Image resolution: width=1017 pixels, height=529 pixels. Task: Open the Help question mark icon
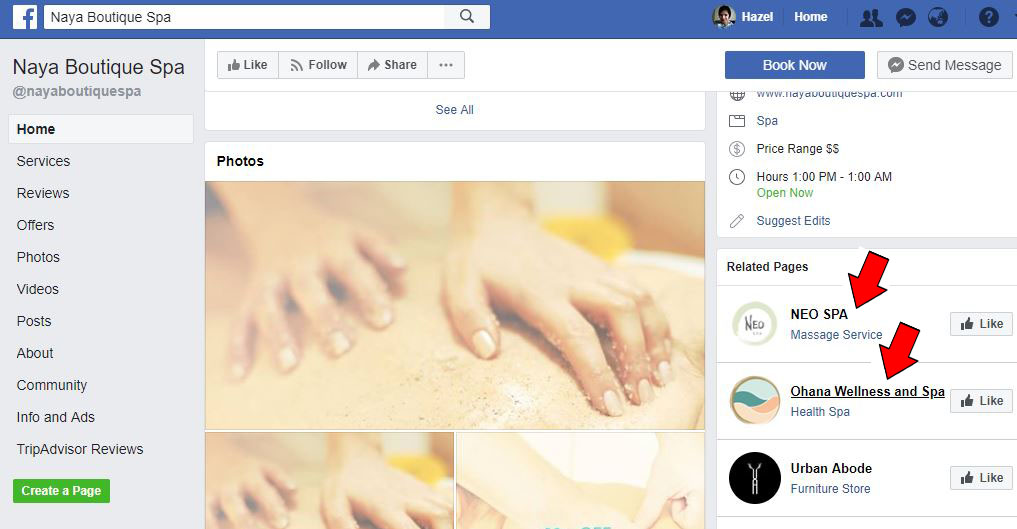[988, 18]
